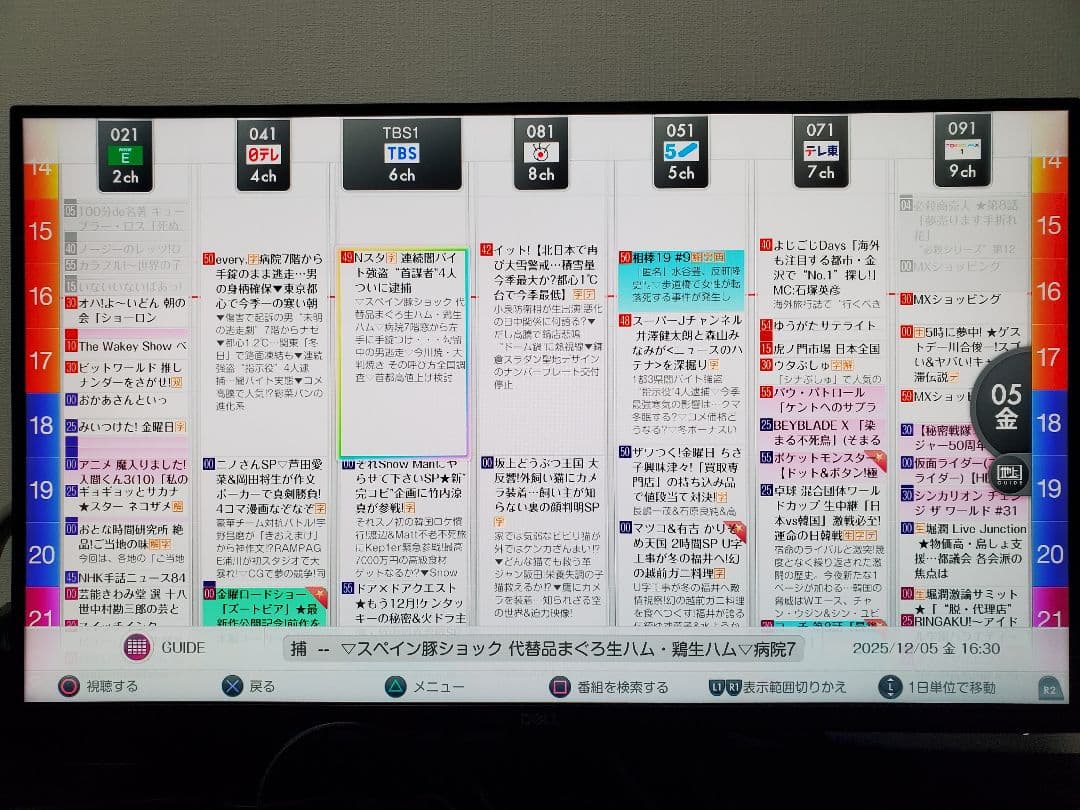
Task: Select イット! program on 8ch
Action: (x=541, y=315)
